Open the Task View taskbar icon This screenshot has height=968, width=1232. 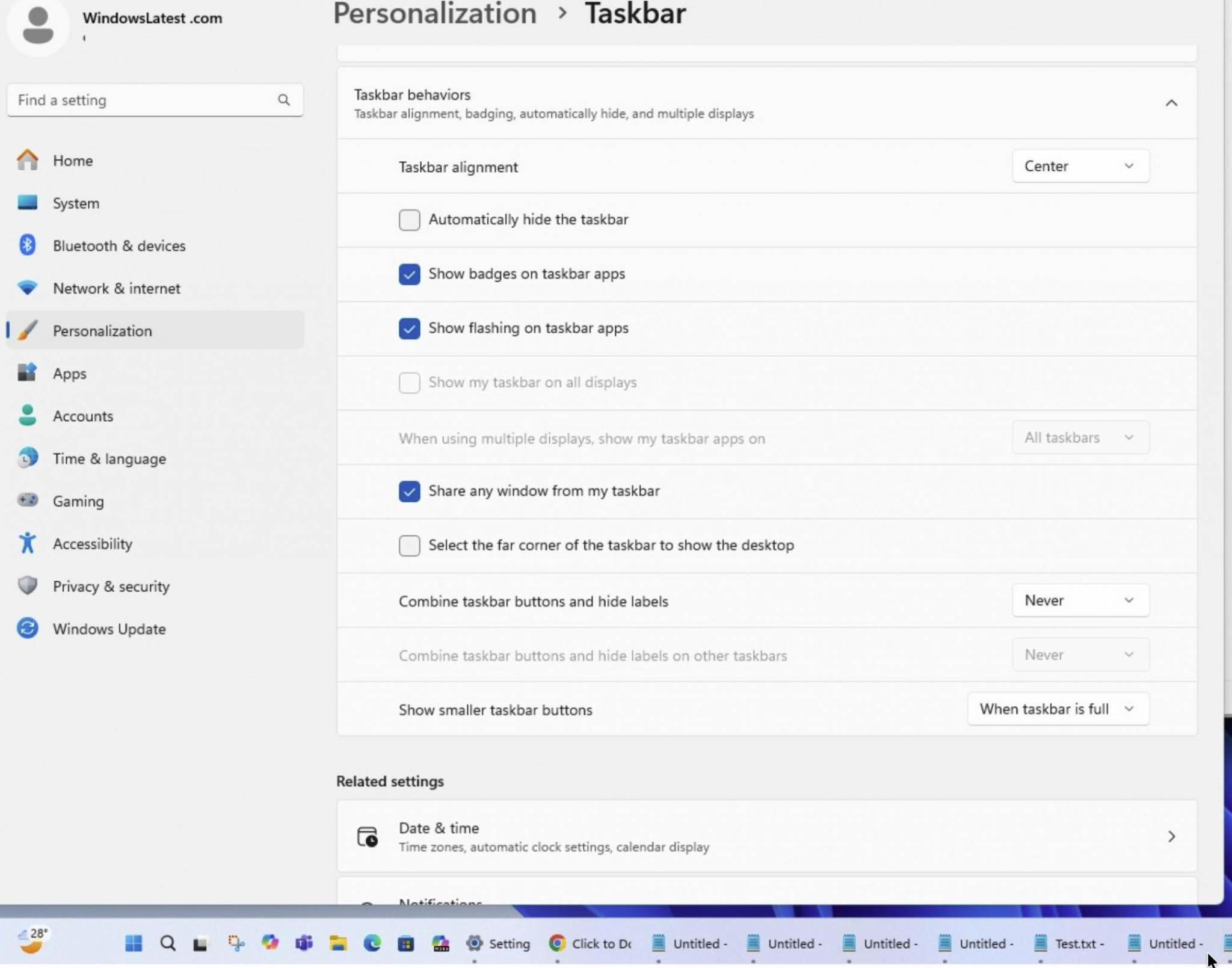pos(200,943)
